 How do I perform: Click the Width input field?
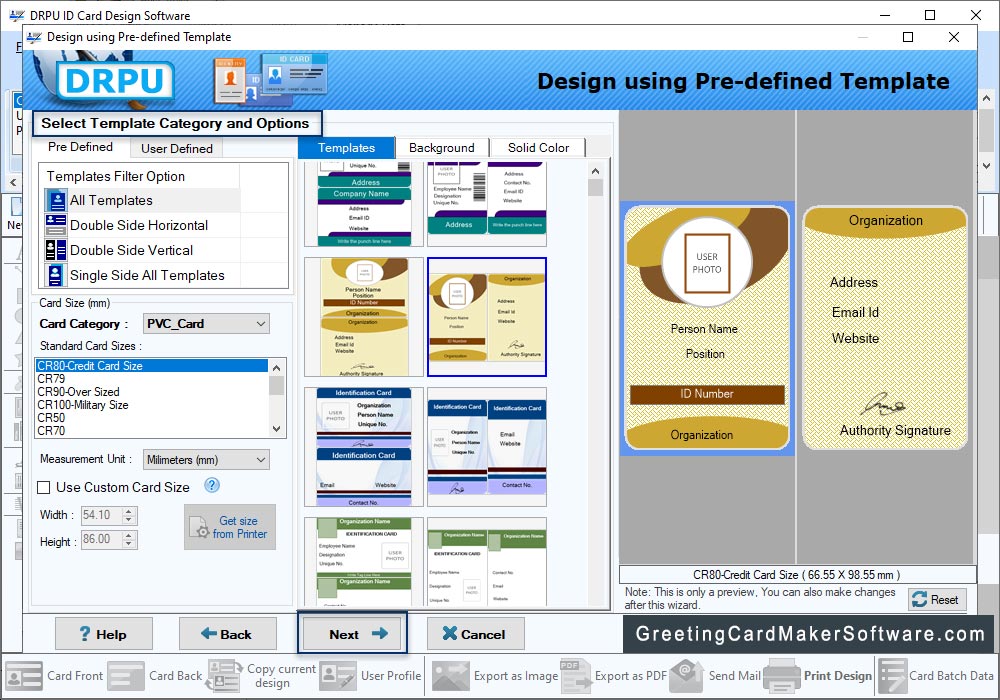pos(101,515)
